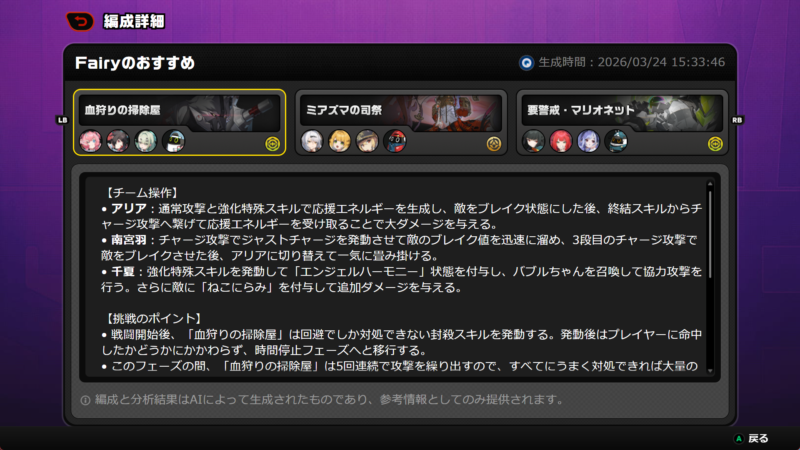The width and height of the screenshot is (800, 450).
Task: Click gear badge on 要警戒・マリオネット card
Action: click(x=714, y=144)
